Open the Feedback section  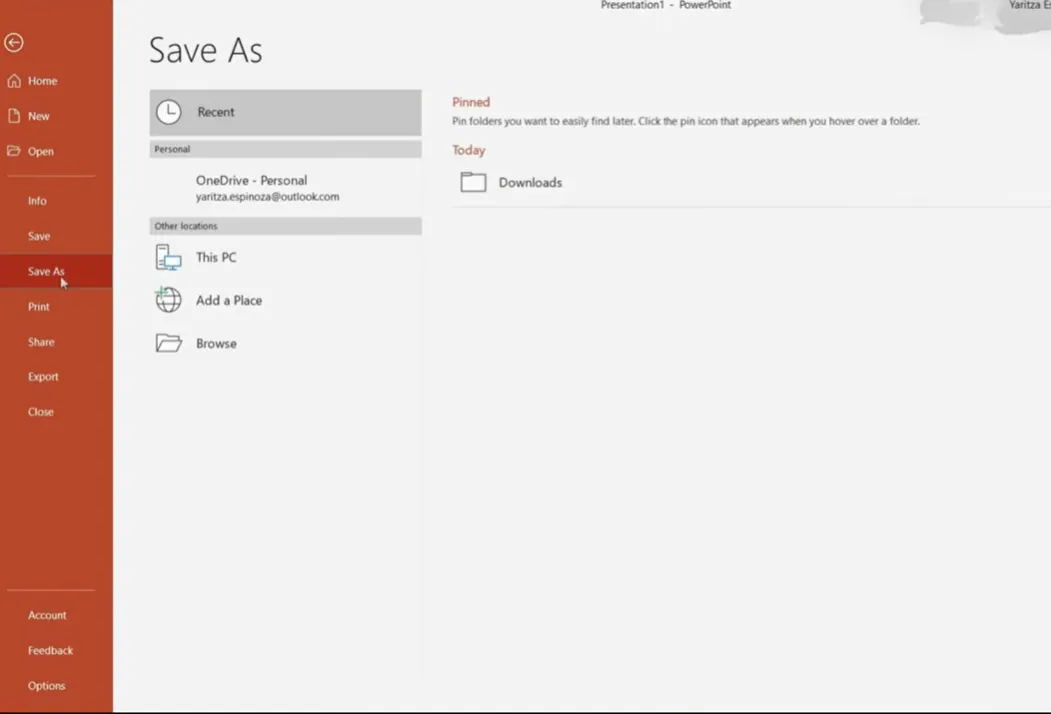point(50,650)
